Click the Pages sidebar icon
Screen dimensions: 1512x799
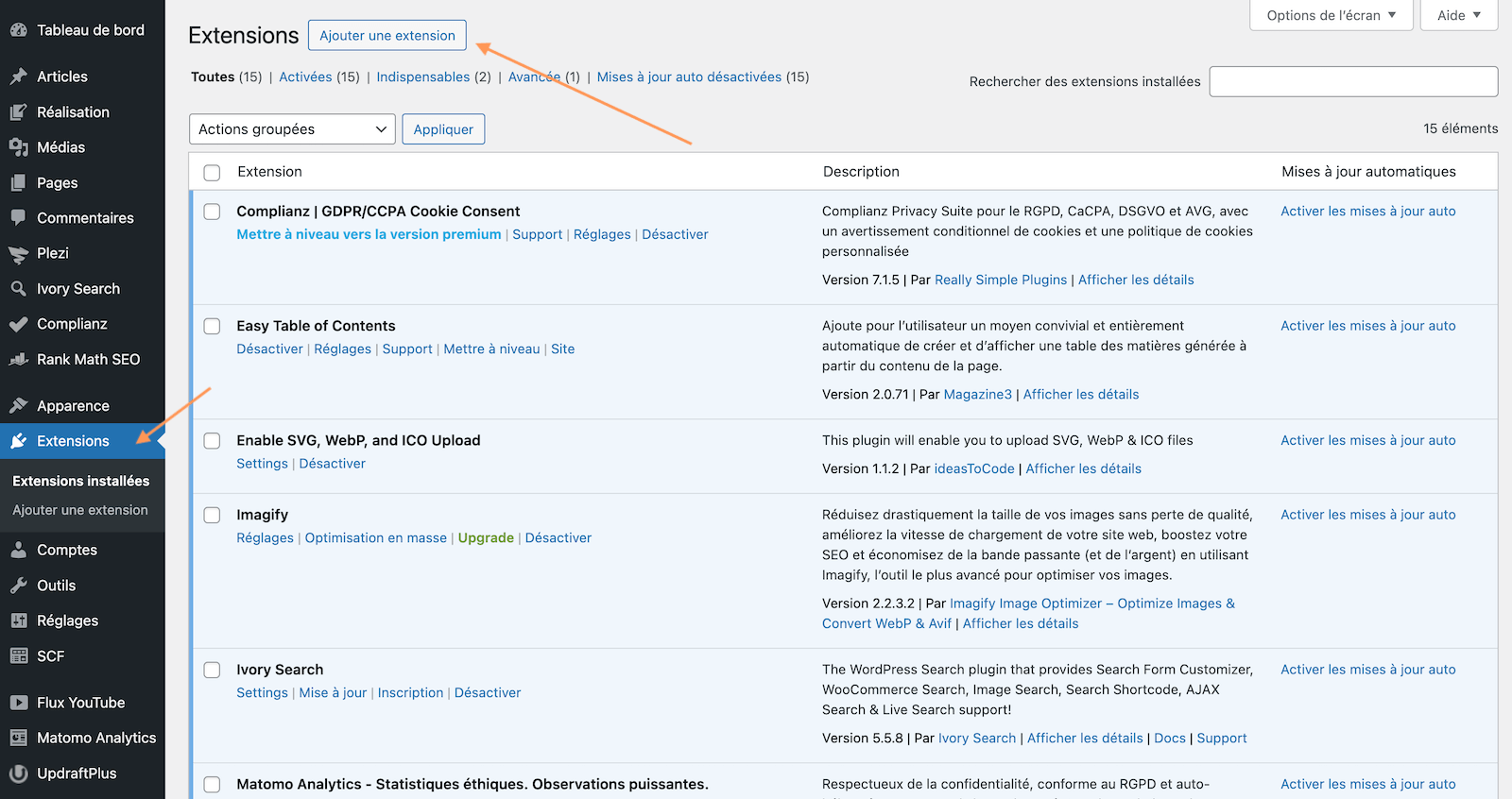click(19, 183)
